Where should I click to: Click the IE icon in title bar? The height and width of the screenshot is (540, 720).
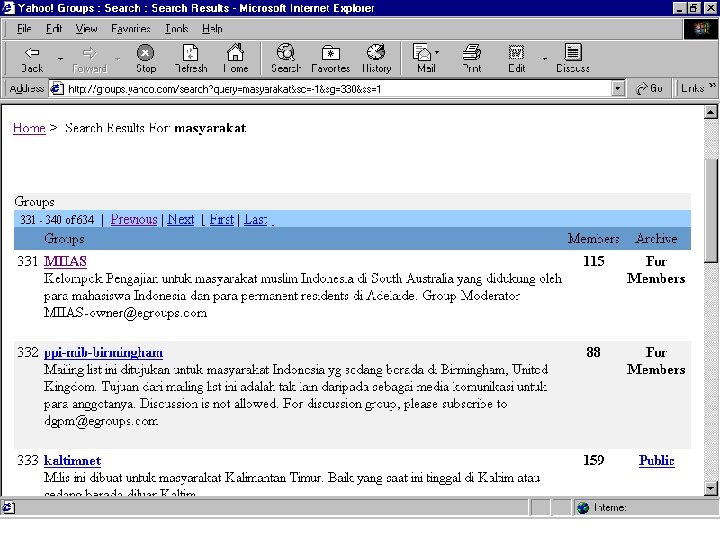[x=9, y=8]
